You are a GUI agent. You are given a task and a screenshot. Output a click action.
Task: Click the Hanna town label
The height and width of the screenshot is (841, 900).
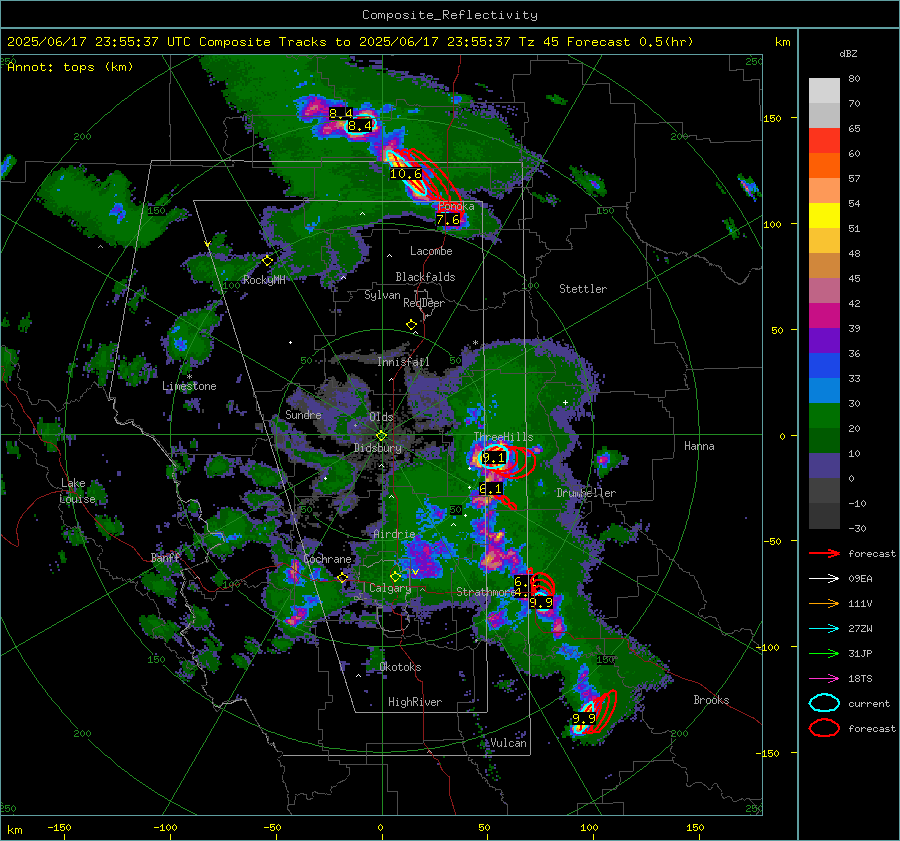[699, 446]
